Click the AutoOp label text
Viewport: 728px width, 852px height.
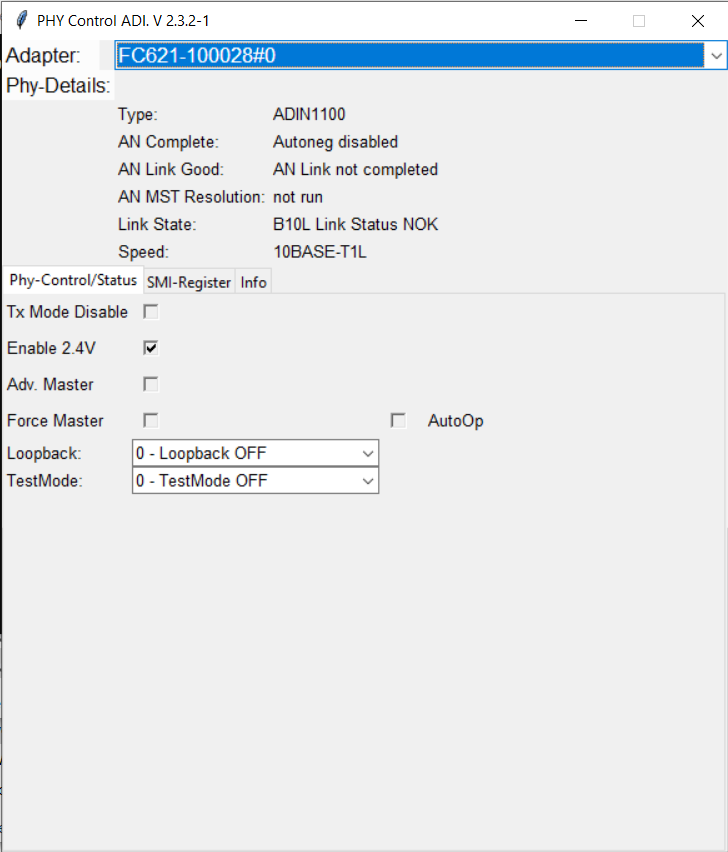(x=455, y=421)
